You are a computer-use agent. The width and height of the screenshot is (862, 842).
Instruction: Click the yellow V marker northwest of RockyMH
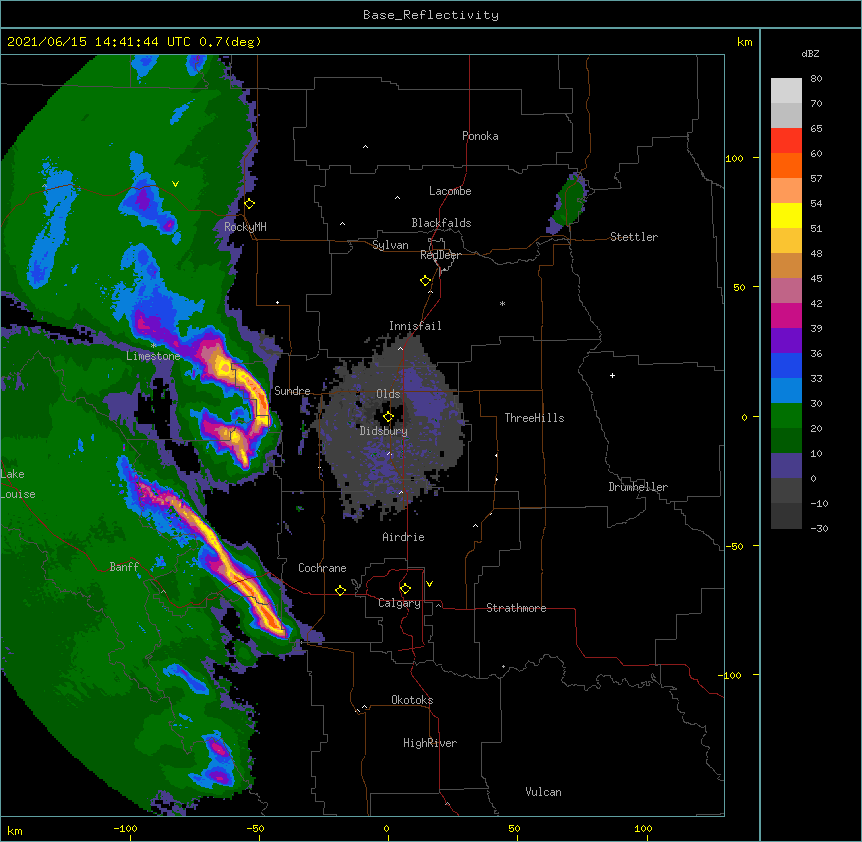coord(175,184)
